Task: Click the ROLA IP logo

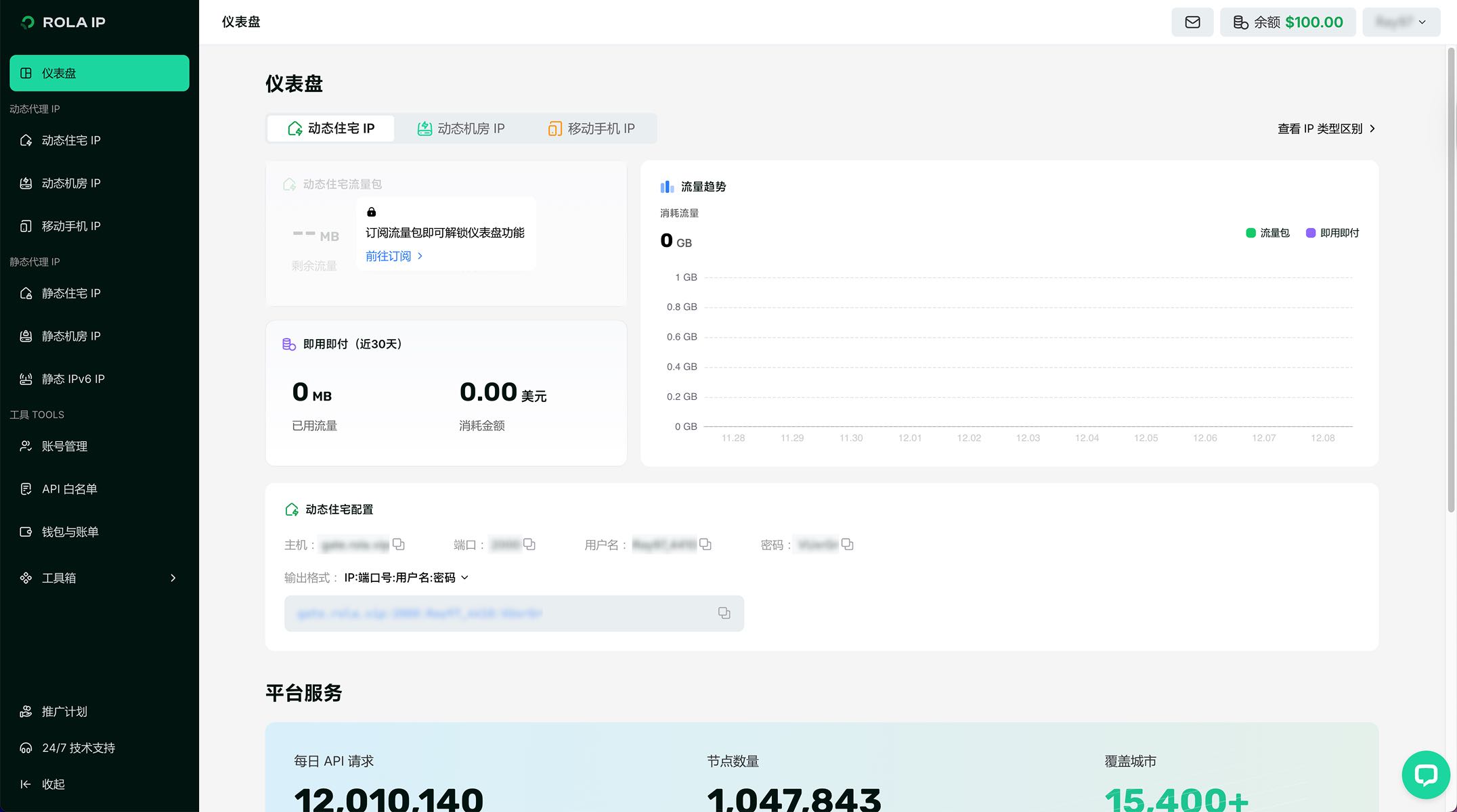Action: coord(64,22)
